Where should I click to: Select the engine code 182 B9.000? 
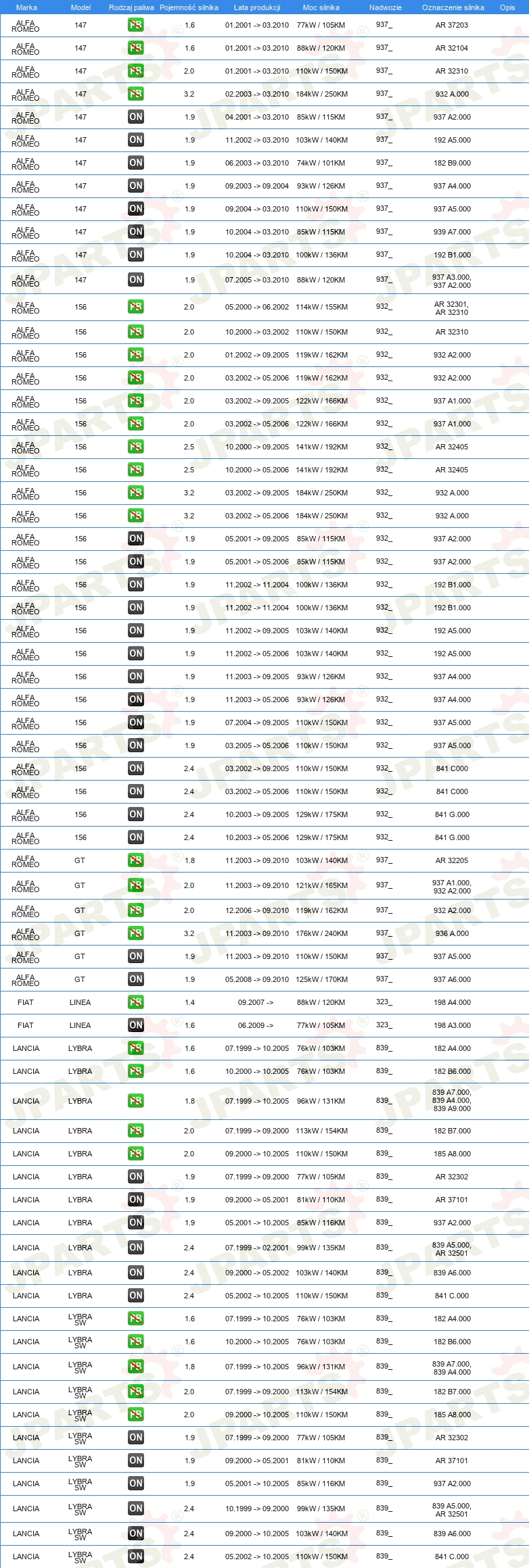click(x=452, y=163)
